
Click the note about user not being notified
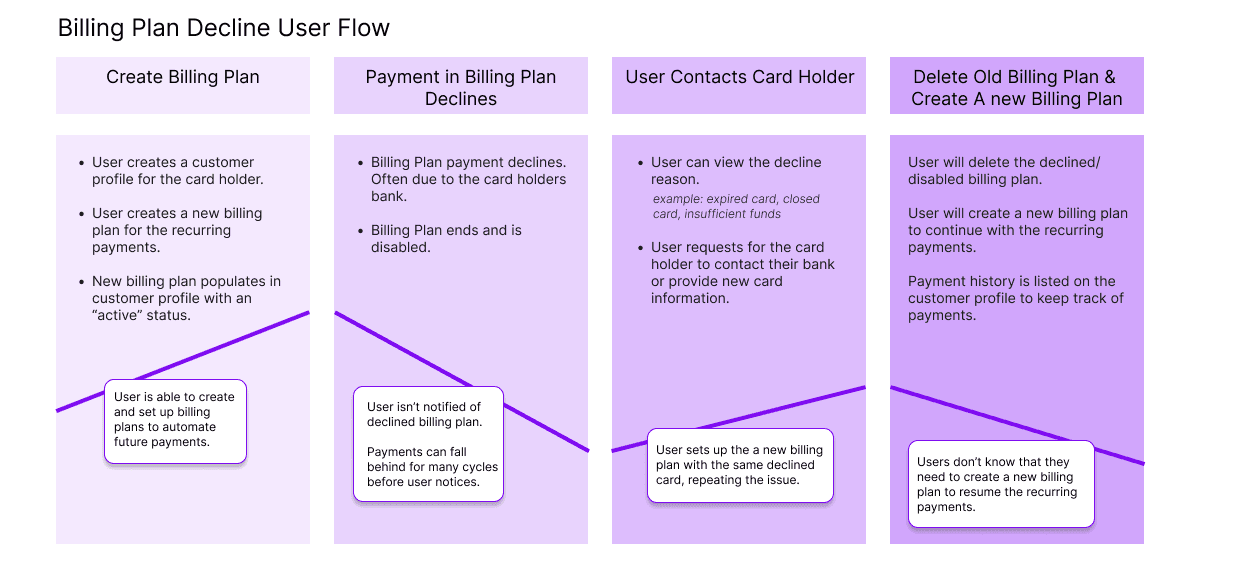pos(428,444)
